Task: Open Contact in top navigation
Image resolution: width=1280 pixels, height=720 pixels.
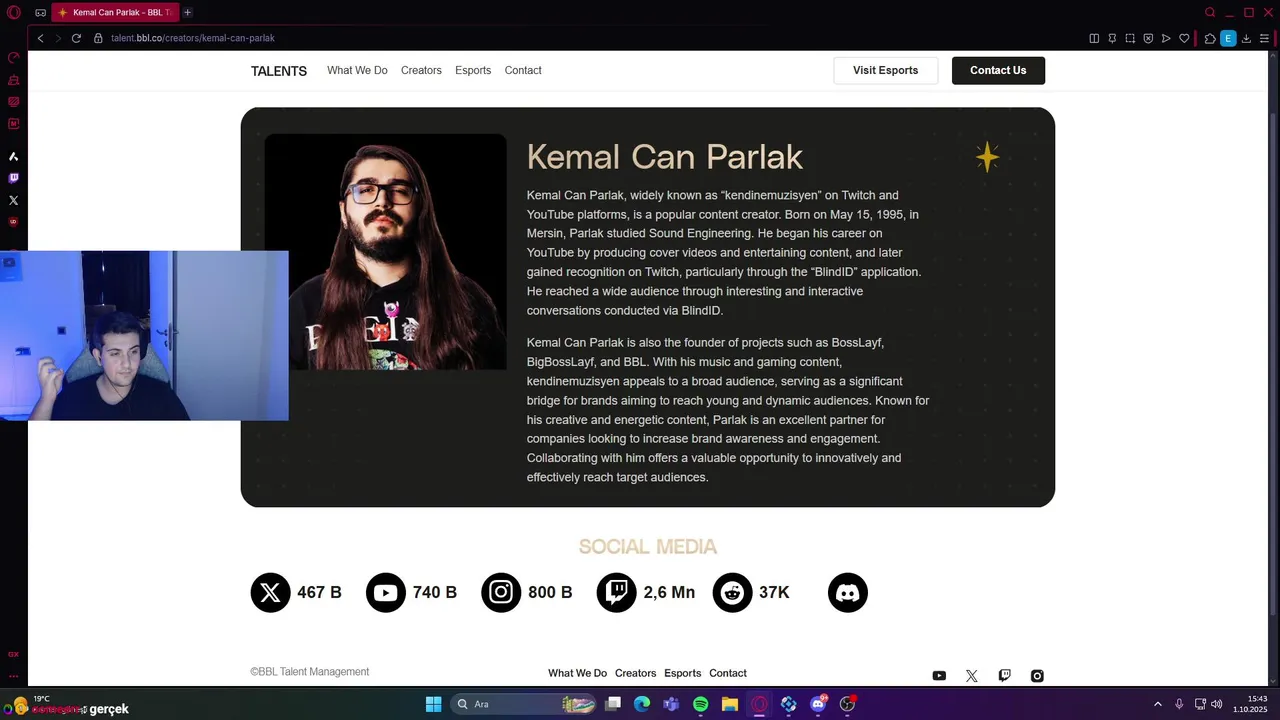Action: (523, 70)
